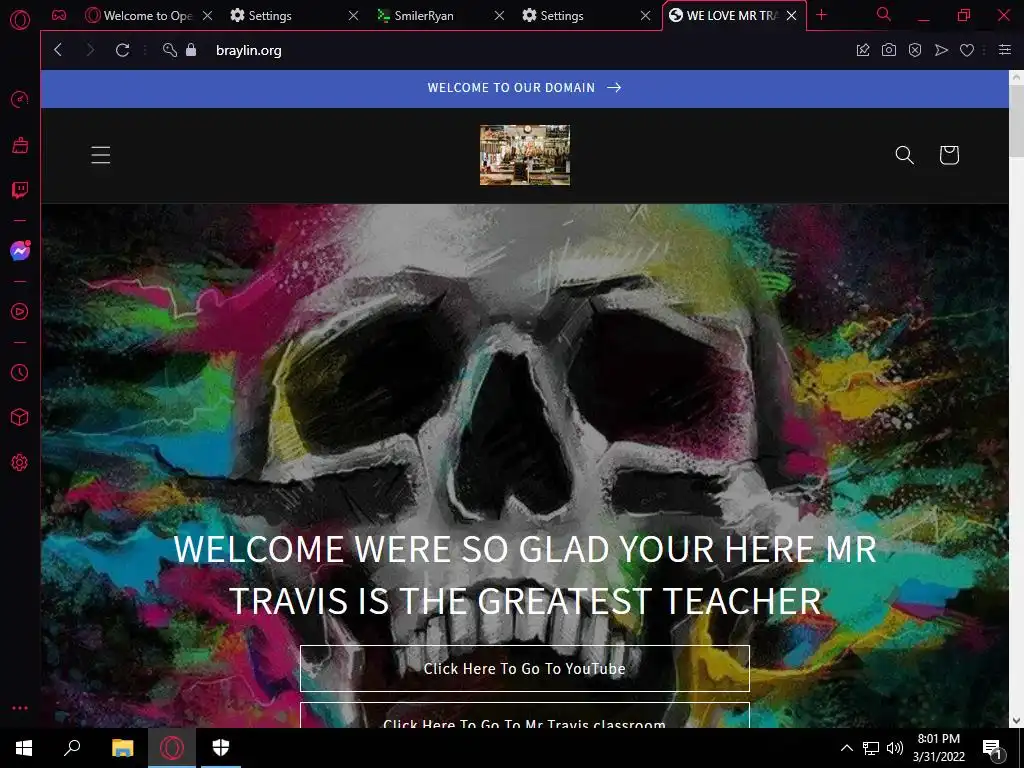Open the shopping cart icon
The image size is (1024, 768).
click(x=949, y=155)
